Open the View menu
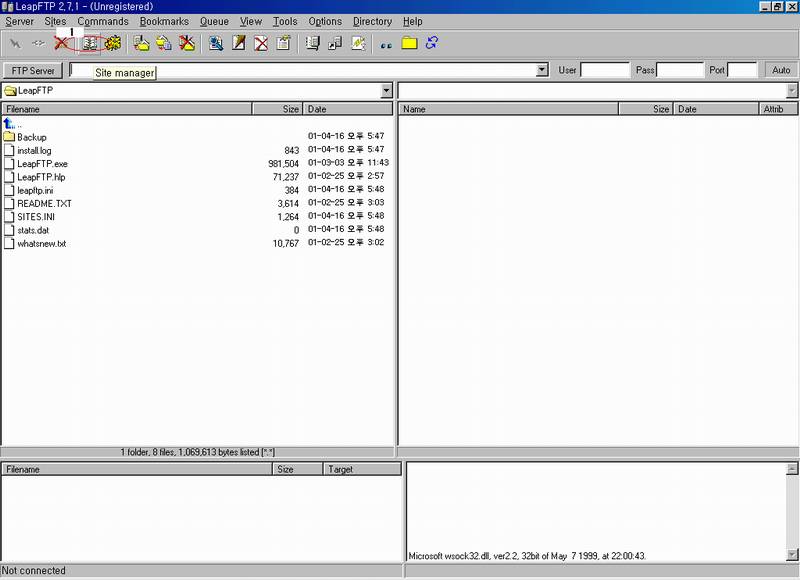This screenshot has width=800, height=580. click(251, 21)
